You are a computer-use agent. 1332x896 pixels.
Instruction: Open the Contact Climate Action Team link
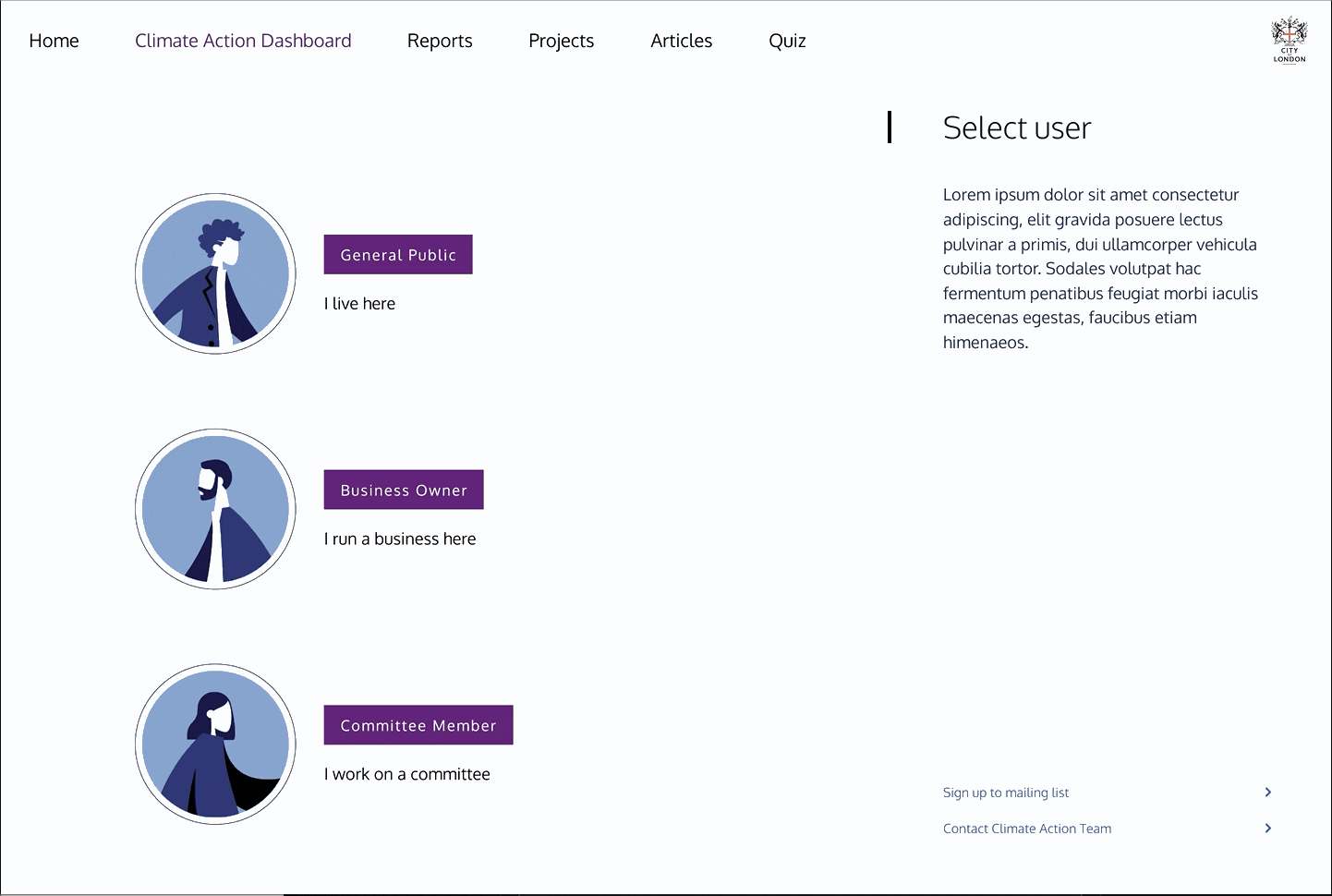[1027, 829]
